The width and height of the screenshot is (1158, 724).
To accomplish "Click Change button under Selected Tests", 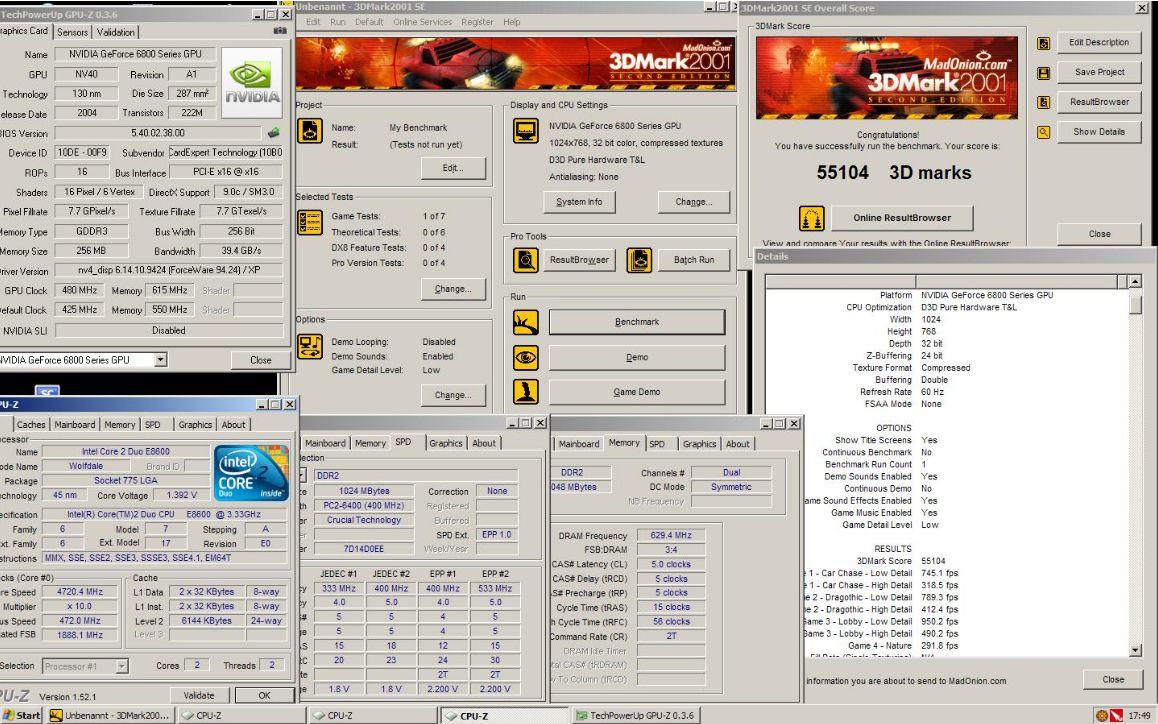I will tap(453, 289).
